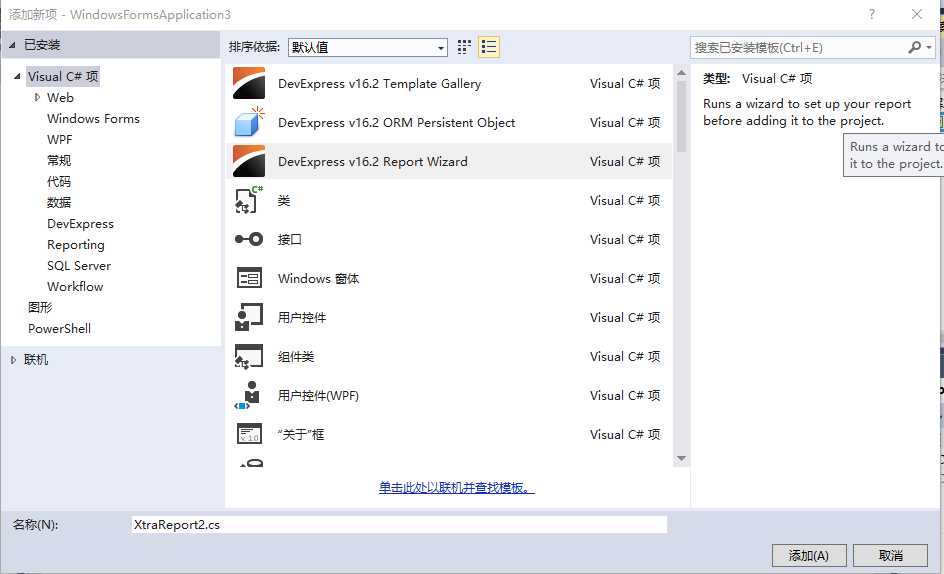Click the template list scrollbar thumb

tap(682, 116)
